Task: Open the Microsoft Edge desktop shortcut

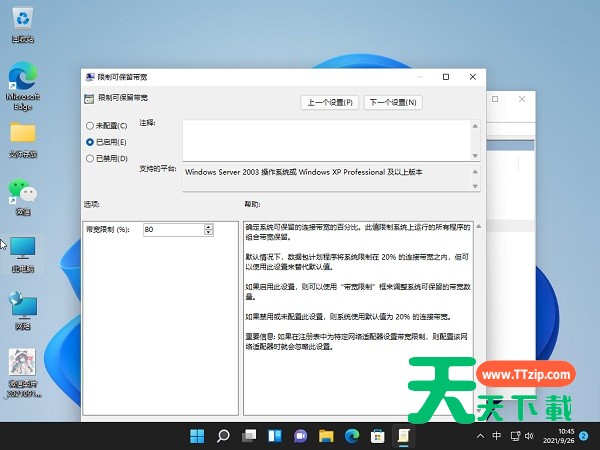Action: click(x=22, y=78)
